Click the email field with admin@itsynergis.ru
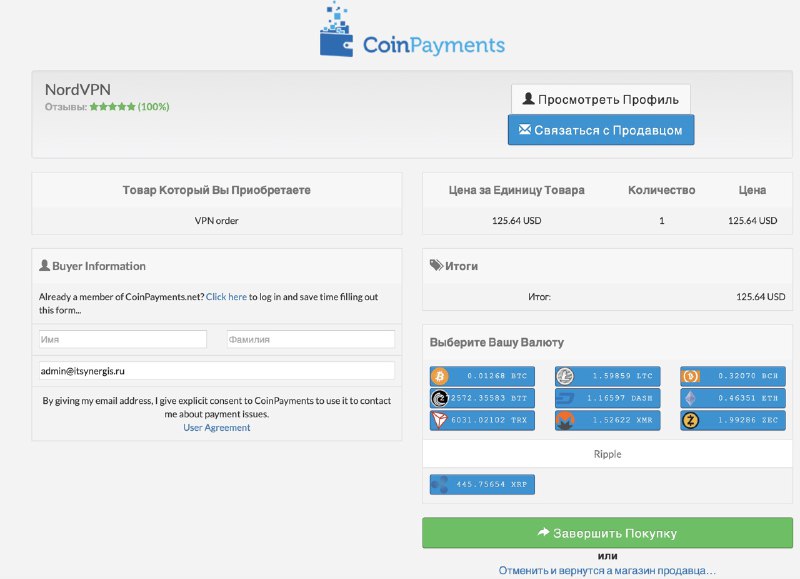Screen dimensions: 800x579 point(217,371)
